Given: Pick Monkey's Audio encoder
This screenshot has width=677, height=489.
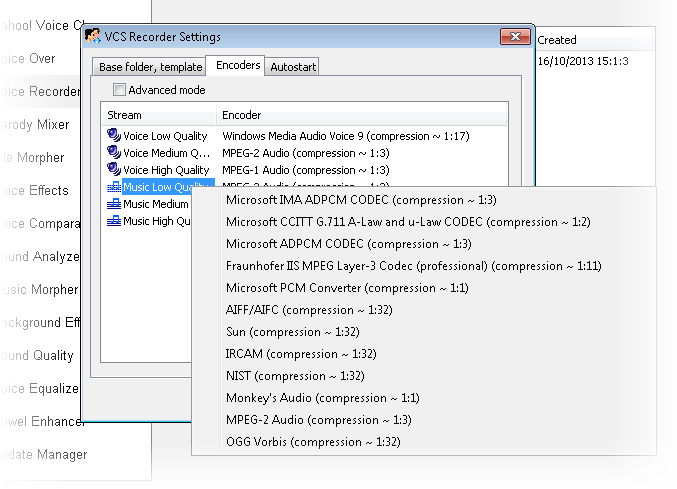Looking at the screenshot, I should coord(323,398).
